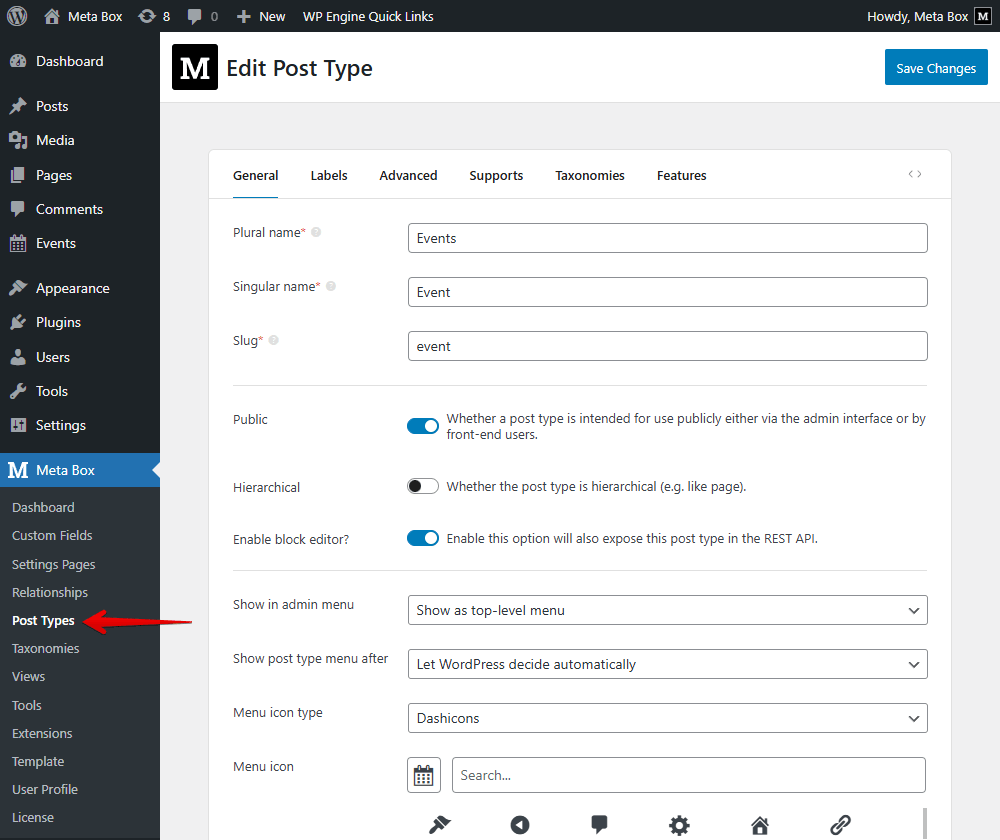Switch to the Features tab
Image resolution: width=1000 pixels, height=840 pixels.
pos(682,175)
